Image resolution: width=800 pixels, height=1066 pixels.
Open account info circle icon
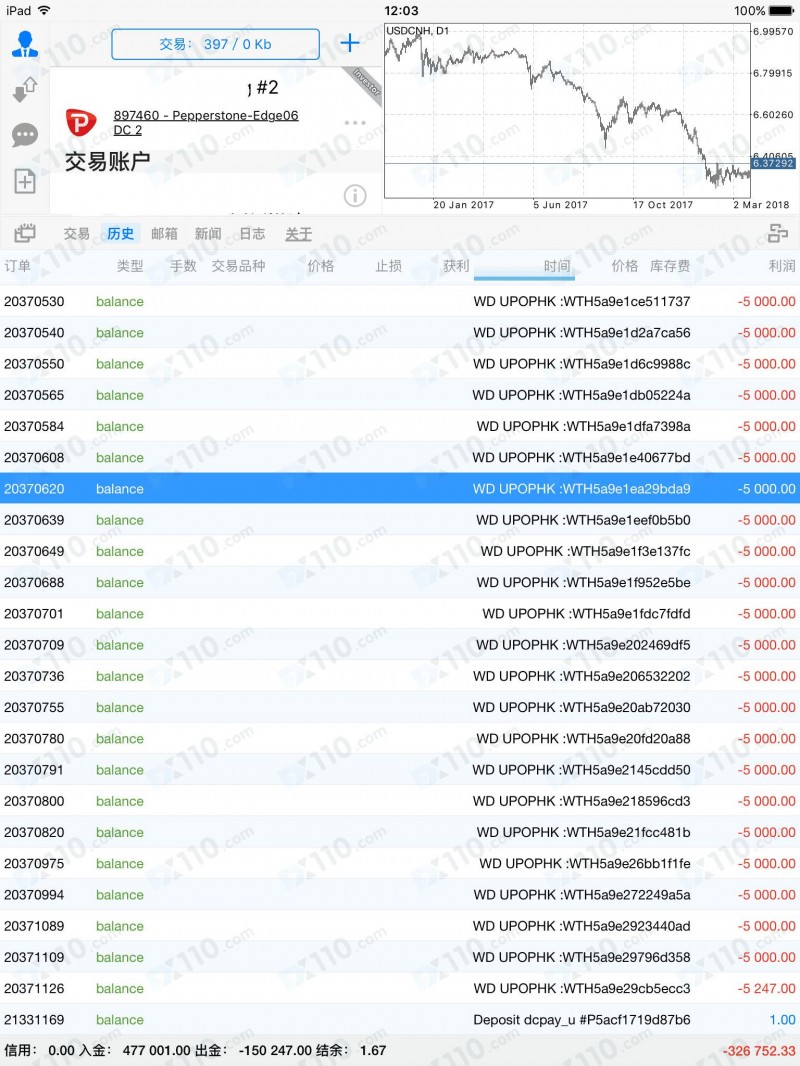point(354,195)
